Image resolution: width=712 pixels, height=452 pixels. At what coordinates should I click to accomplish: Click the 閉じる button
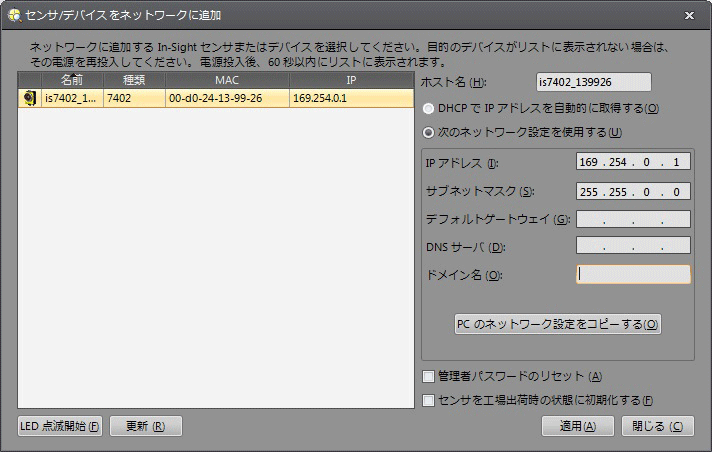pos(656,426)
